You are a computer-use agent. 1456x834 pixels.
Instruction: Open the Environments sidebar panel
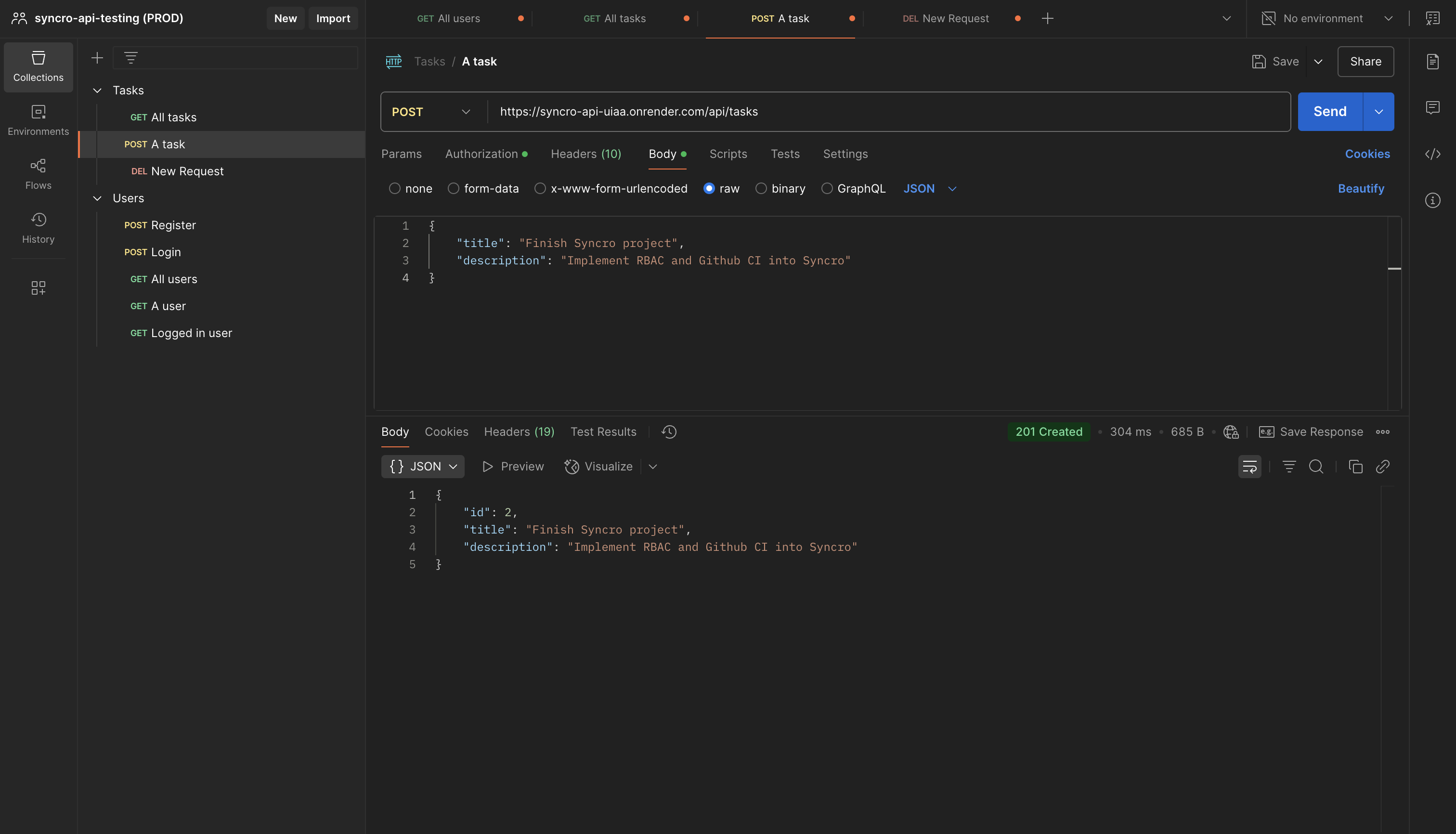point(39,121)
